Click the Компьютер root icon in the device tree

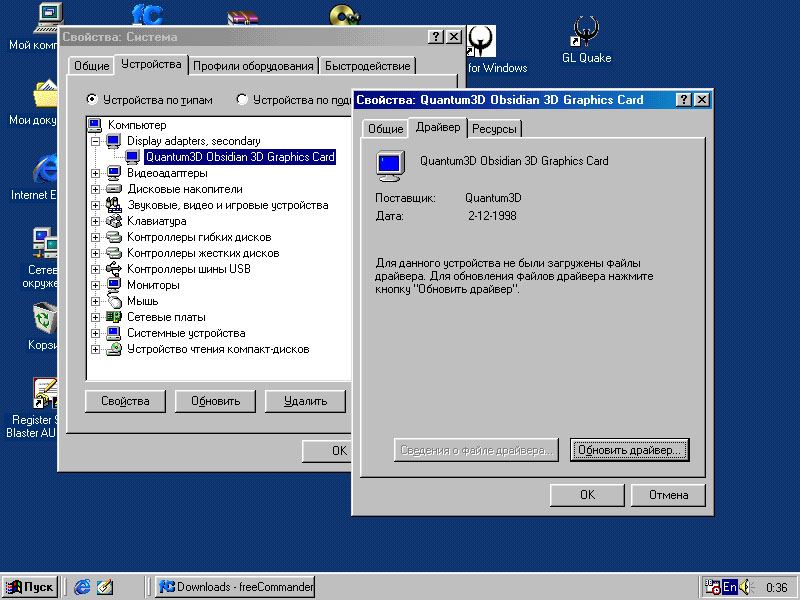click(94, 124)
